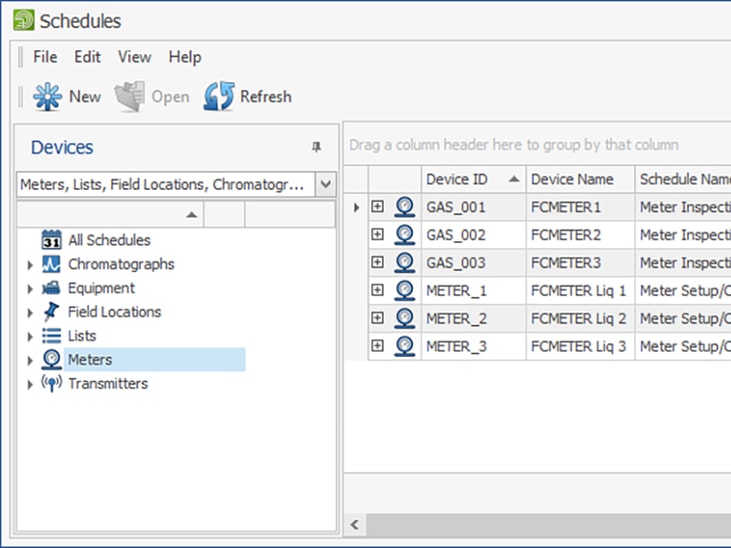The height and width of the screenshot is (548, 731).
Task: Open the Devices filter dropdown arrow
Action: point(325,184)
